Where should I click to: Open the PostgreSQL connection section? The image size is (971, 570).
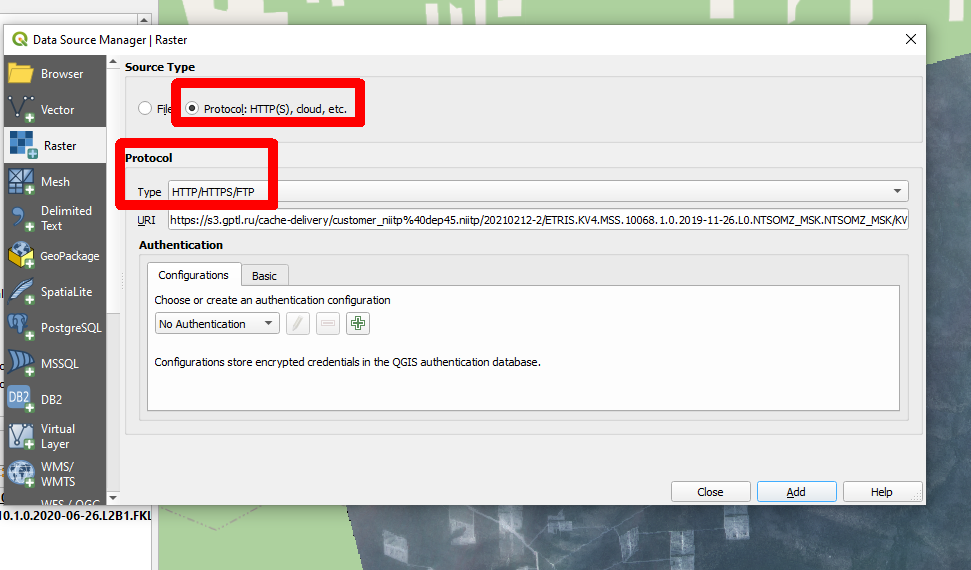55,328
